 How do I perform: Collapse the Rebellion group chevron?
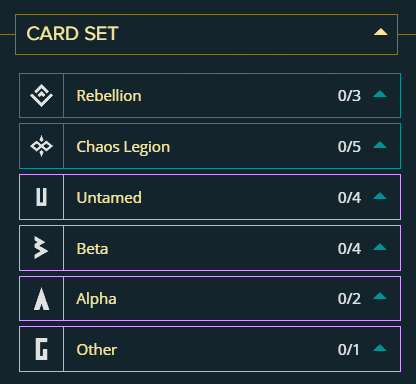pyautogui.click(x=380, y=94)
